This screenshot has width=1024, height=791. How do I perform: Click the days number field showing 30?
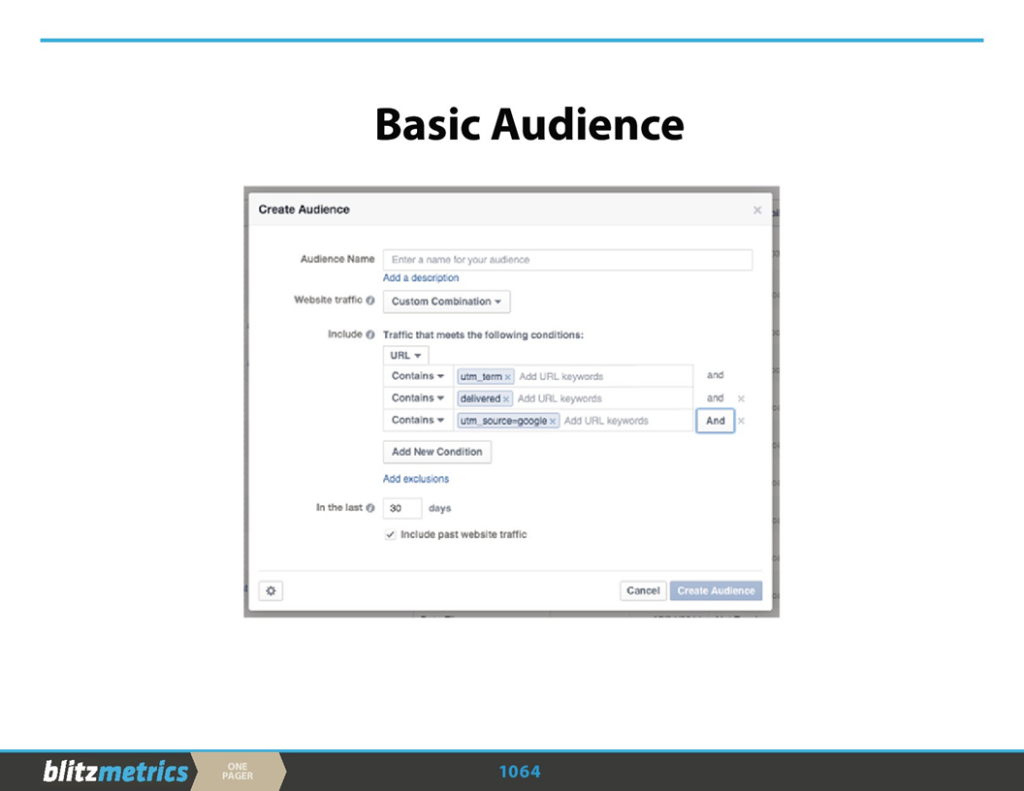pos(402,508)
